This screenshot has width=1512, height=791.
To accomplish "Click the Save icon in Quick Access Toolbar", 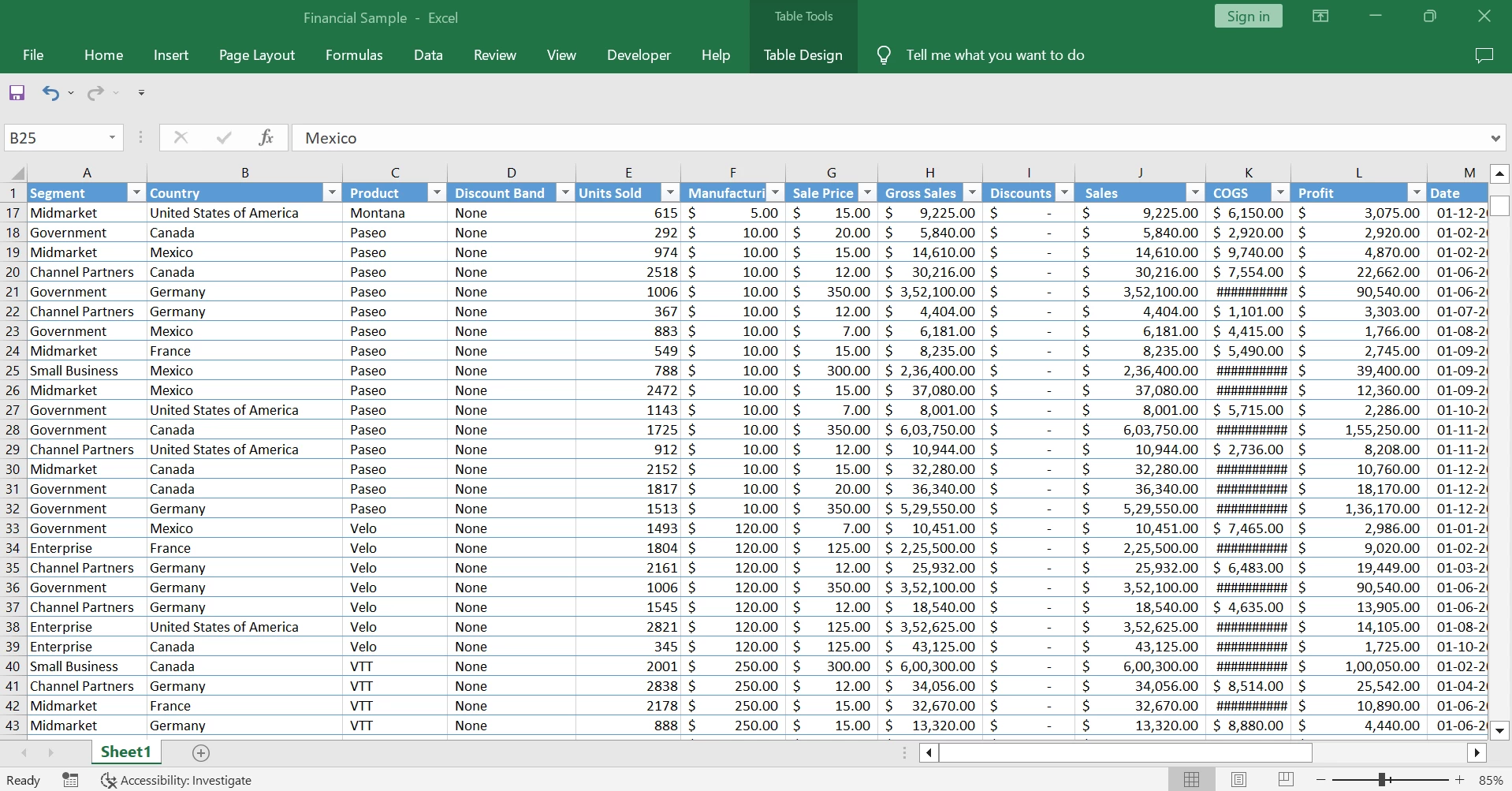I will point(17,93).
